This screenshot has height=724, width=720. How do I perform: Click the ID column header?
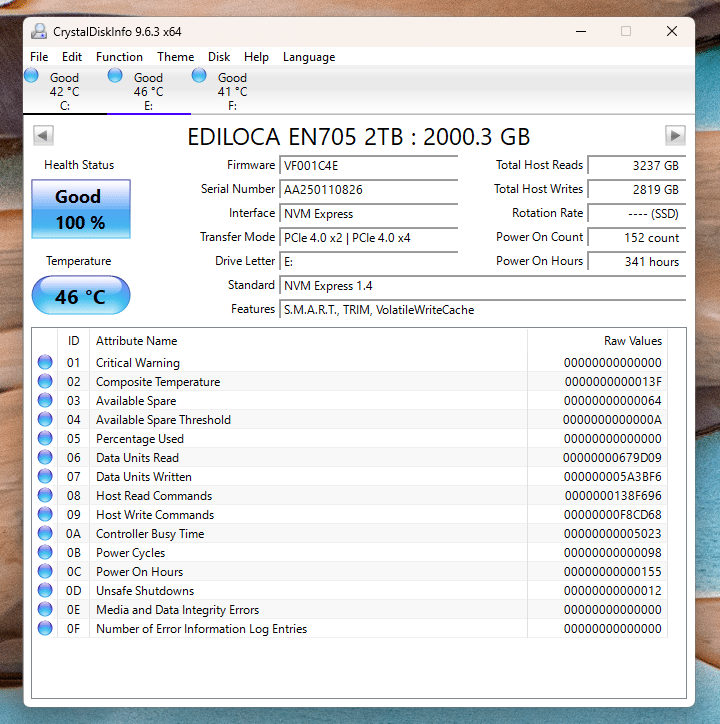tap(73, 341)
